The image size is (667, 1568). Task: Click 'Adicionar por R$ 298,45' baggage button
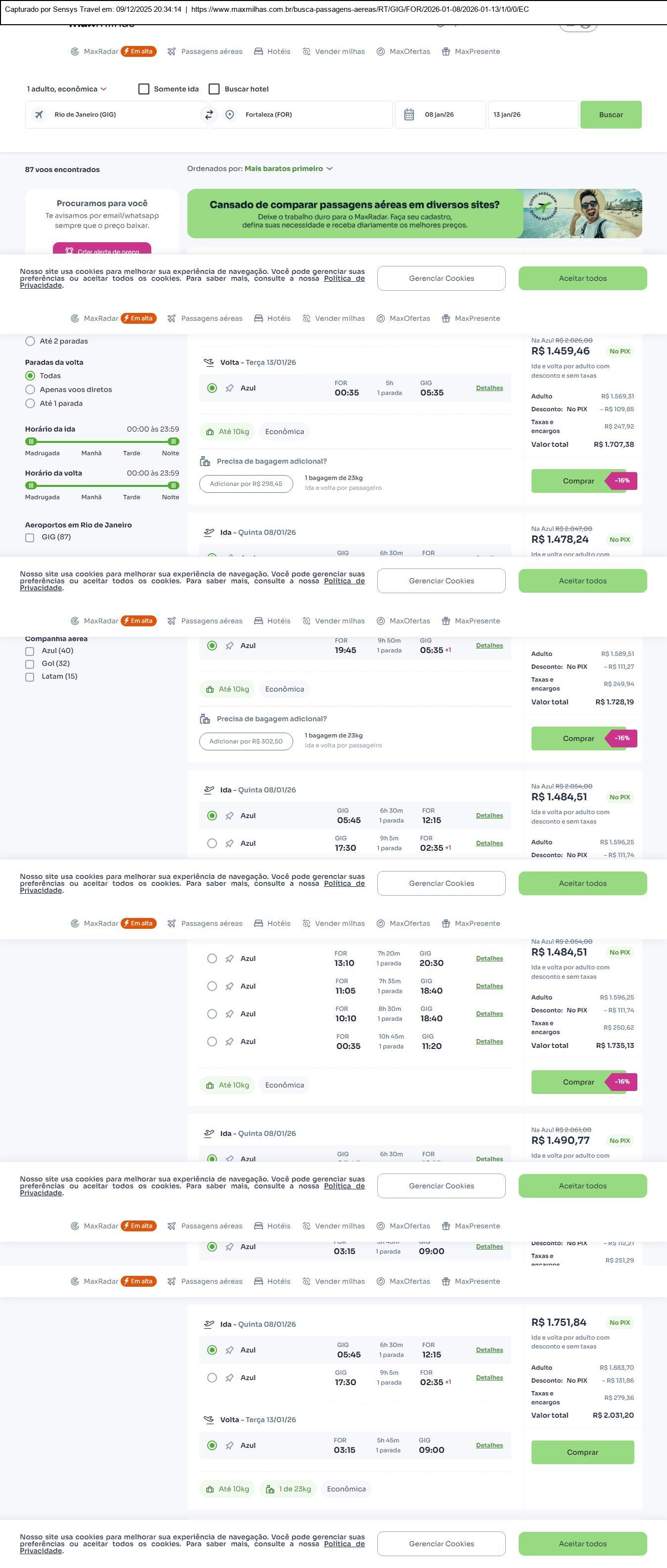pyautogui.click(x=246, y=484)
